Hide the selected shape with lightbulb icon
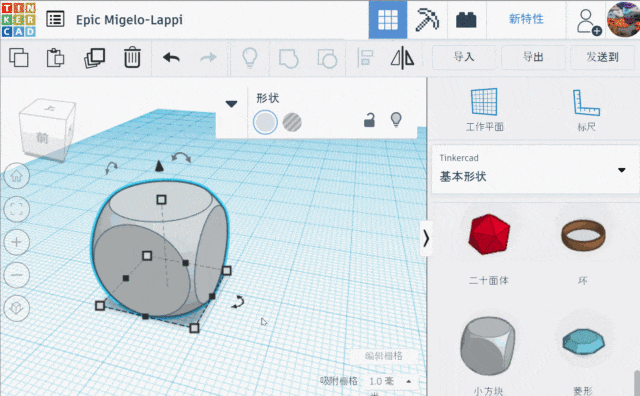 [396, 120]
